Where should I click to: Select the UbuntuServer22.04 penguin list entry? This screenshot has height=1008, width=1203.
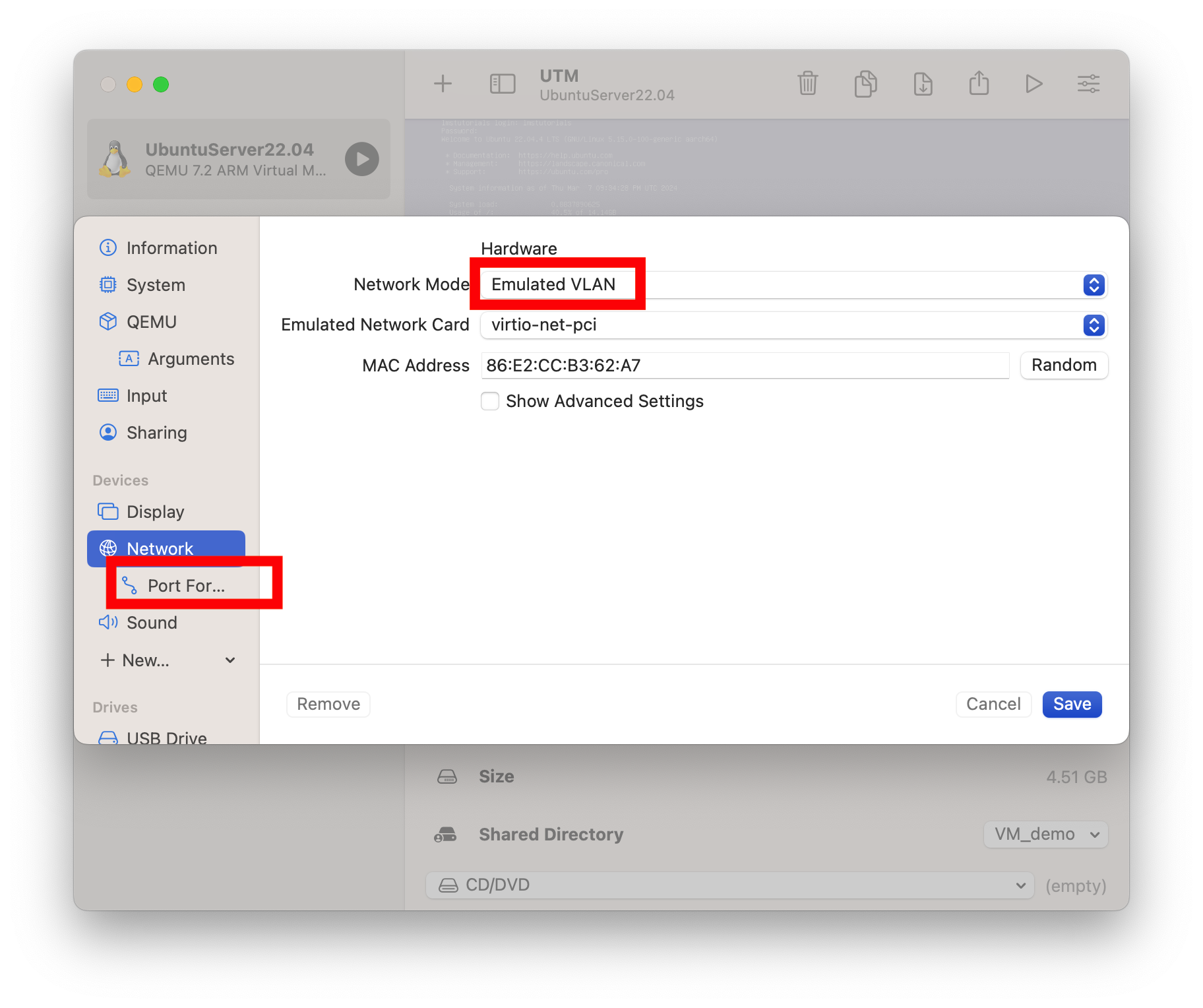click(239, 159)
